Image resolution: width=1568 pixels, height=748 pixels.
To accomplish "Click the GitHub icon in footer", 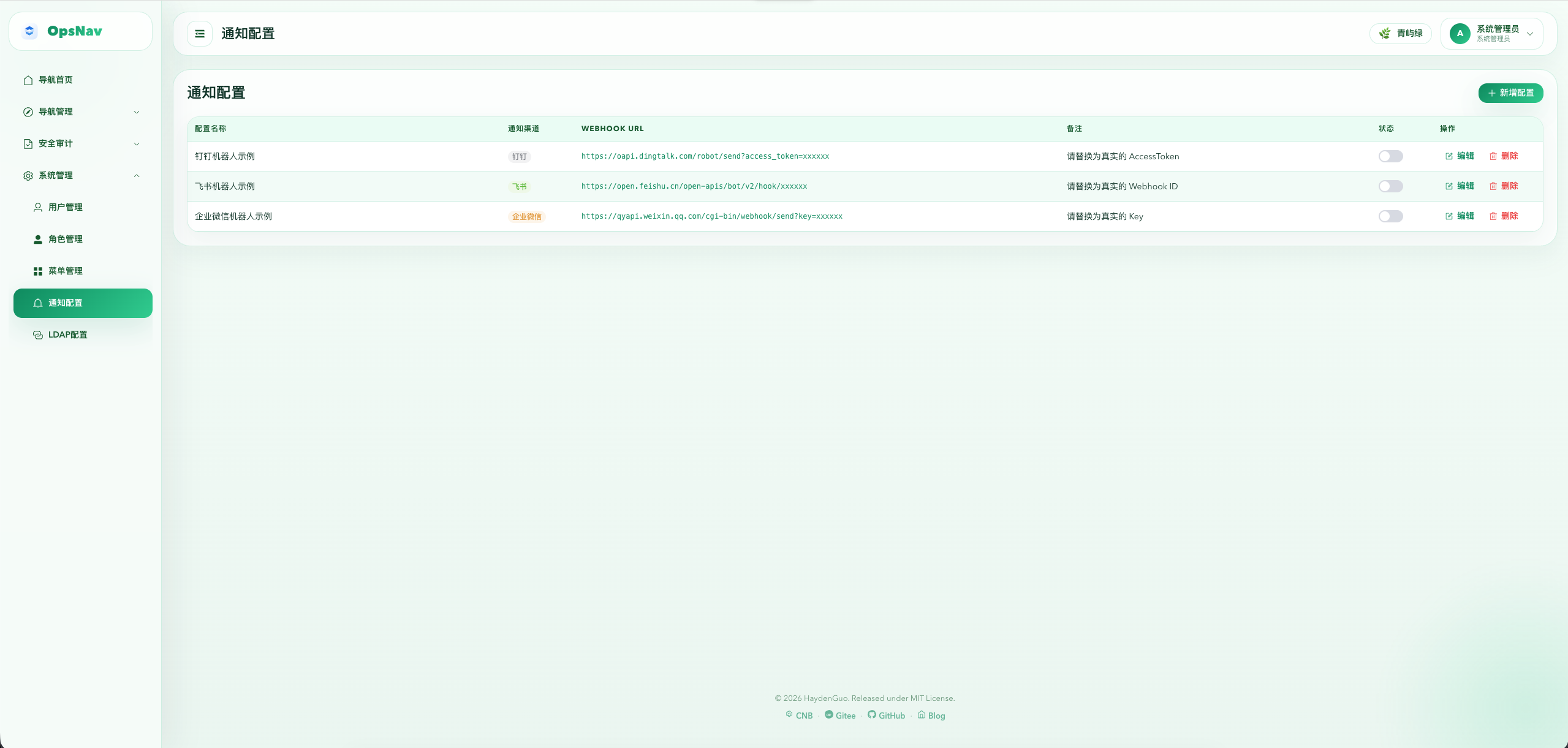I will pos(871,714).
